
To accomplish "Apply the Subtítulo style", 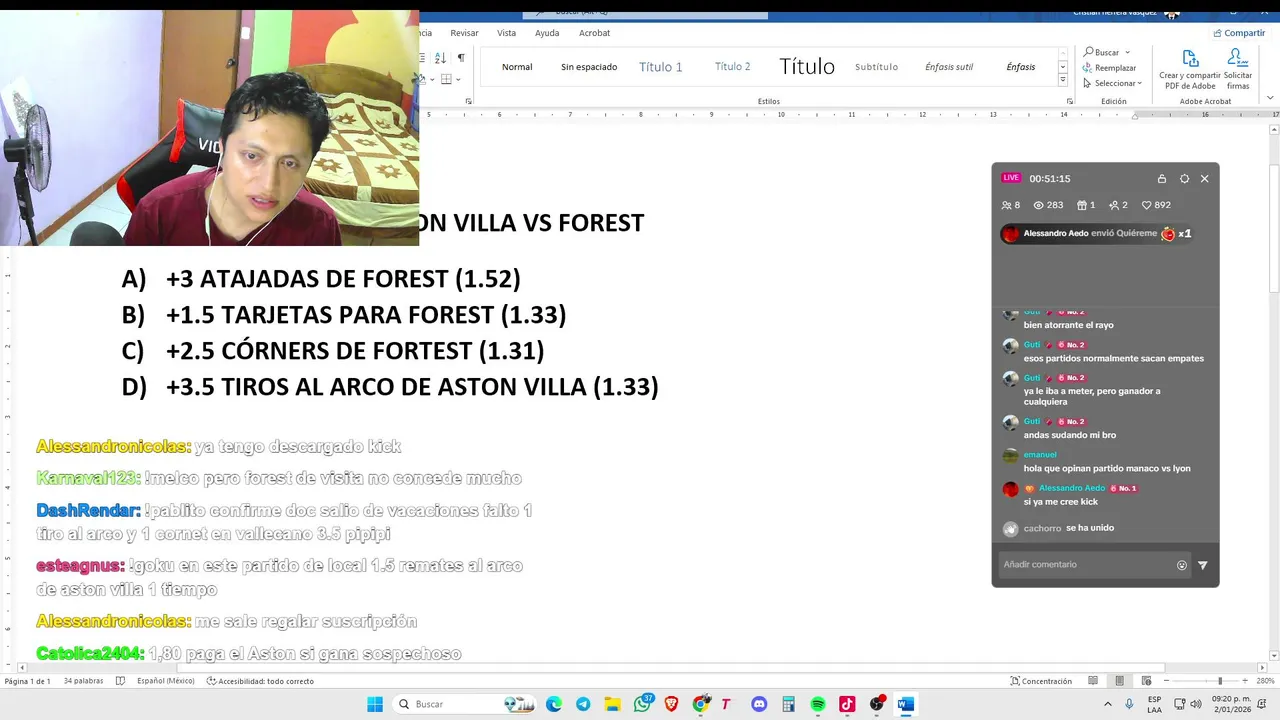I will pos(876,67).
